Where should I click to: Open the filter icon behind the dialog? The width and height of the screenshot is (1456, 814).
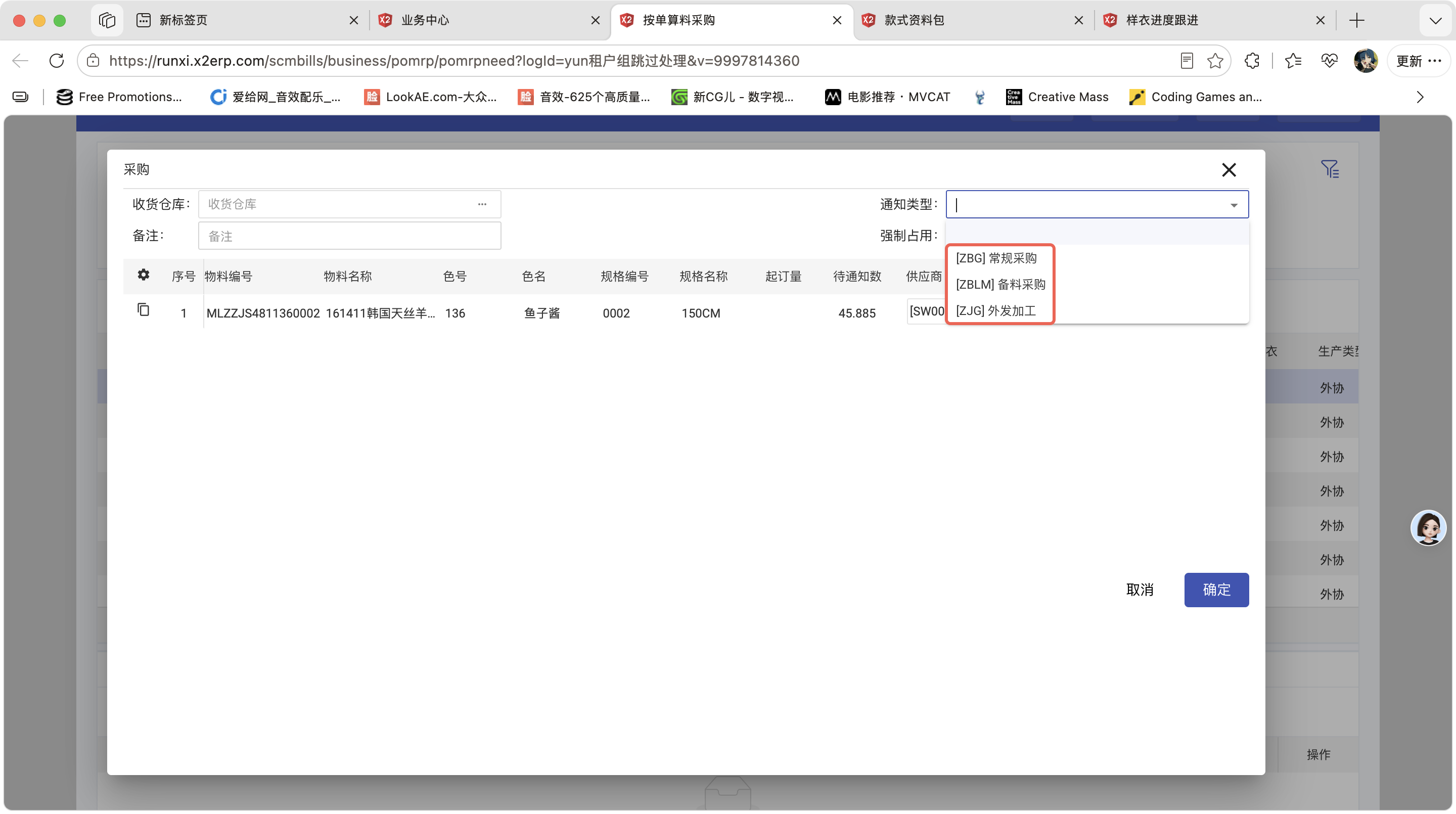coord(1330,169)
